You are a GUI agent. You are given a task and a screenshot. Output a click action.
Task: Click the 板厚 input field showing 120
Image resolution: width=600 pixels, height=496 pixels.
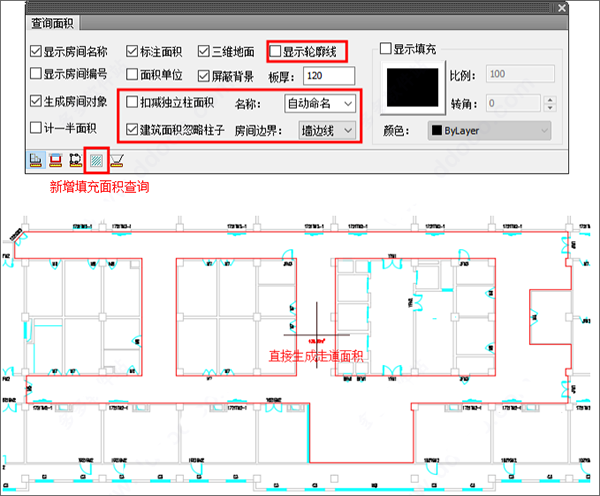tap(329, 76)
